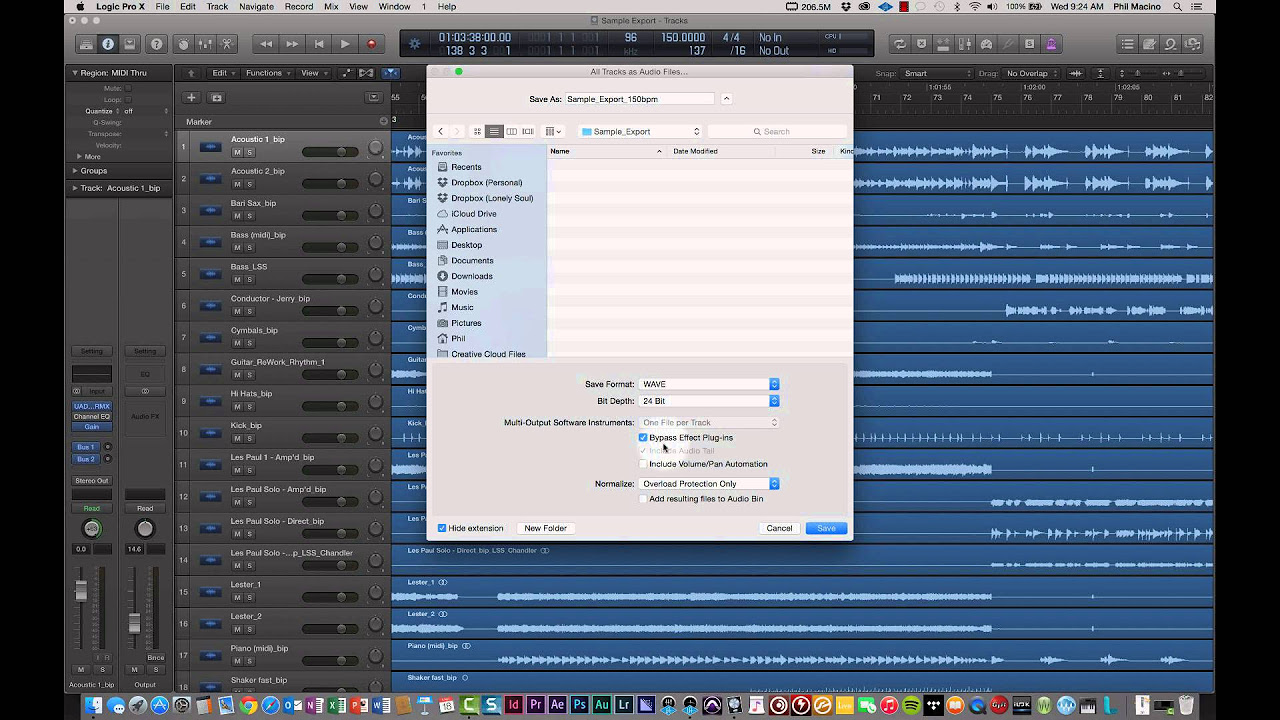Open the Library panel icon
This screenshot has height=720, width=1280.
85,44
